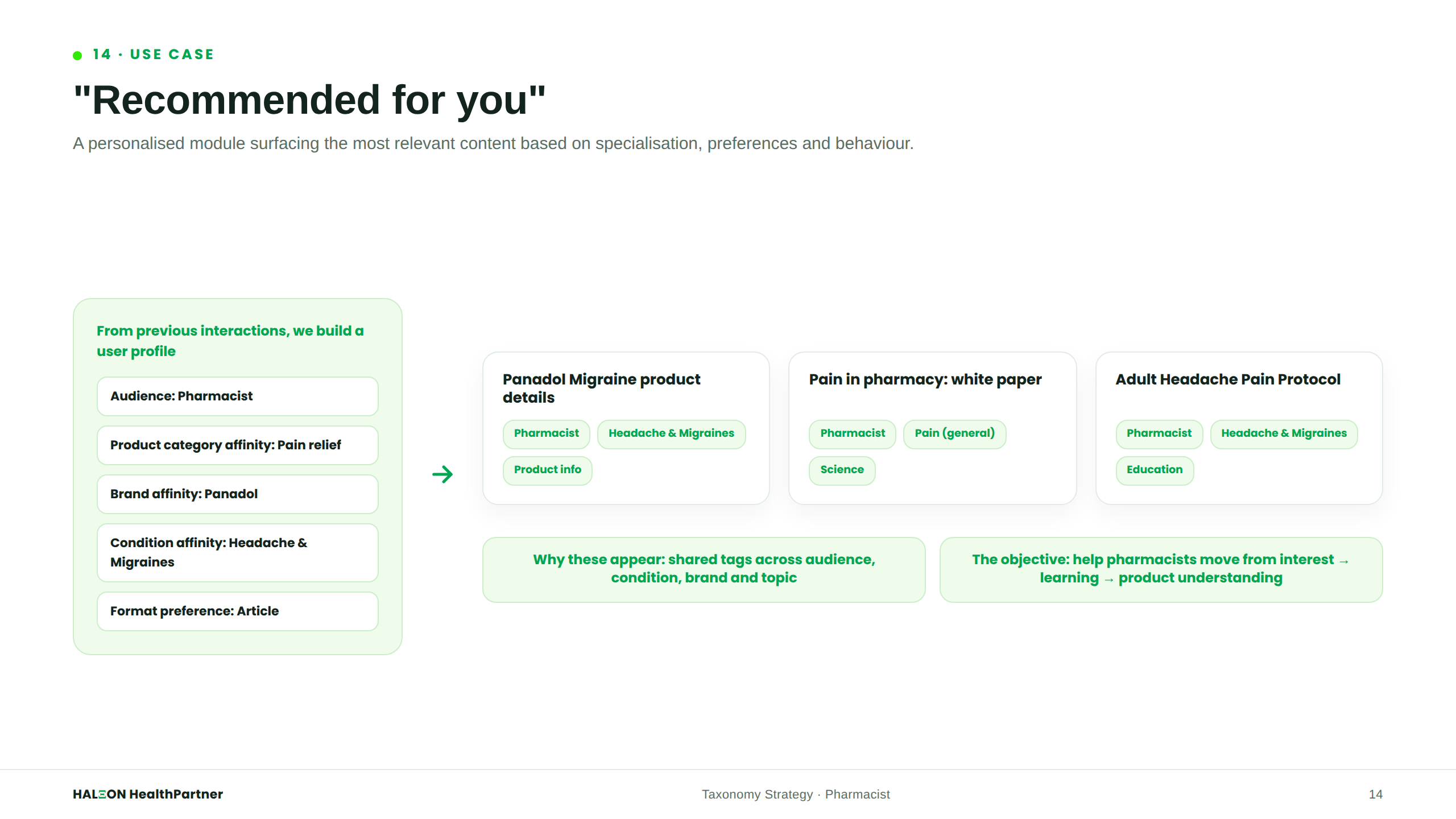Select the "Pain (general)" tag
The image size is (1456, 819).
tap(955, 434)
